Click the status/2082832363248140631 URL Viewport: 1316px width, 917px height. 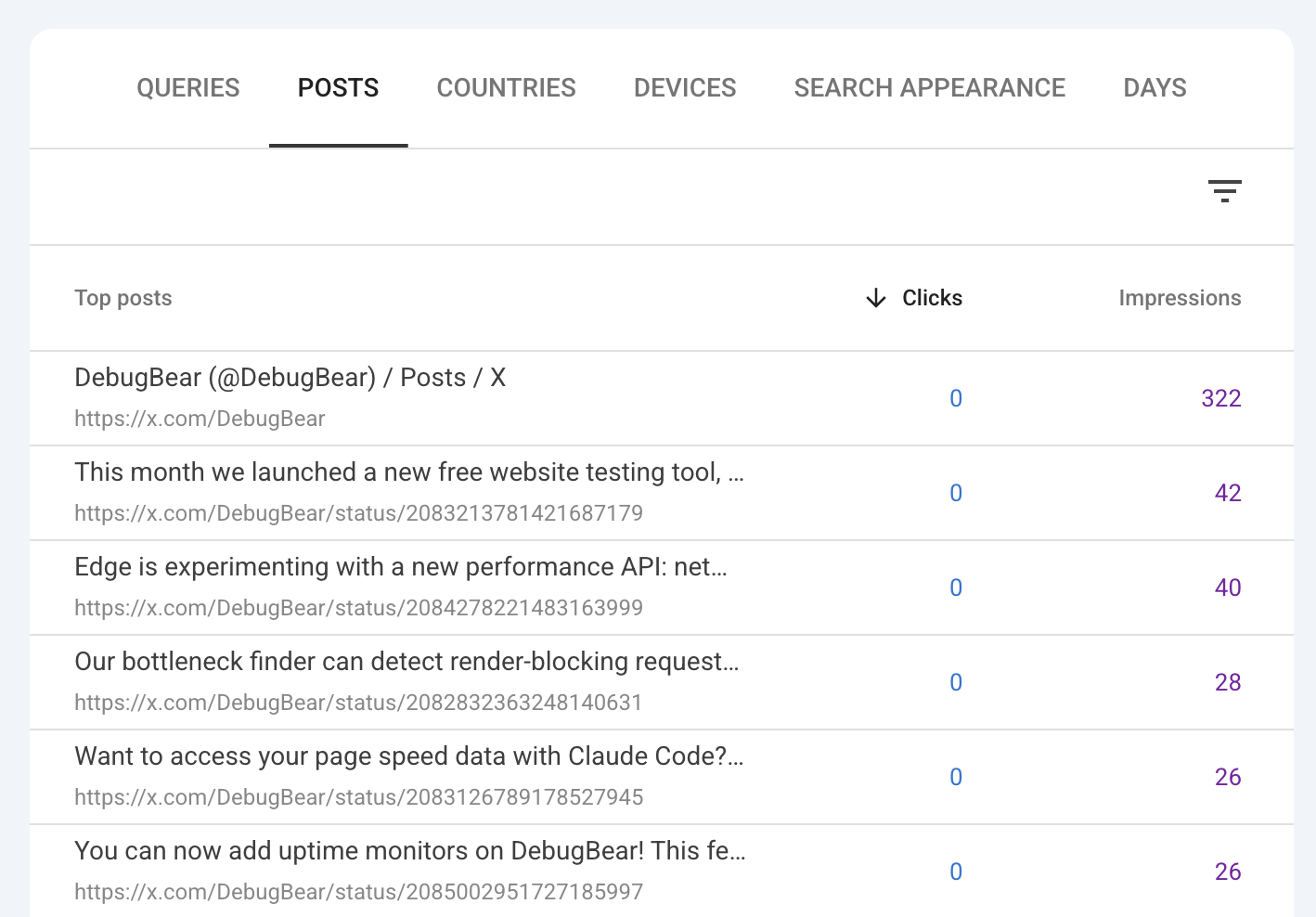[358, 703]
